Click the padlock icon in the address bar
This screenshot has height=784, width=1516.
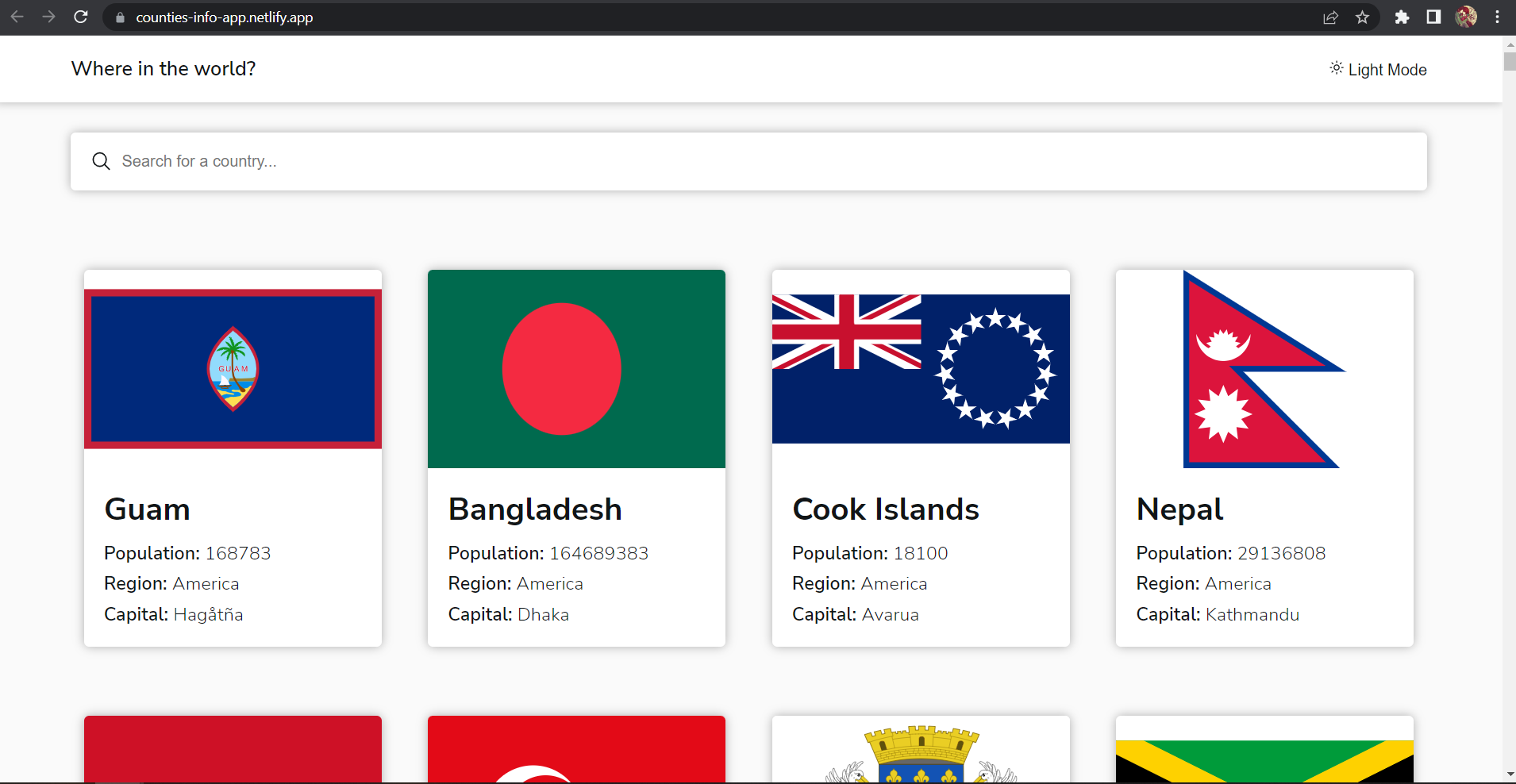119,17
